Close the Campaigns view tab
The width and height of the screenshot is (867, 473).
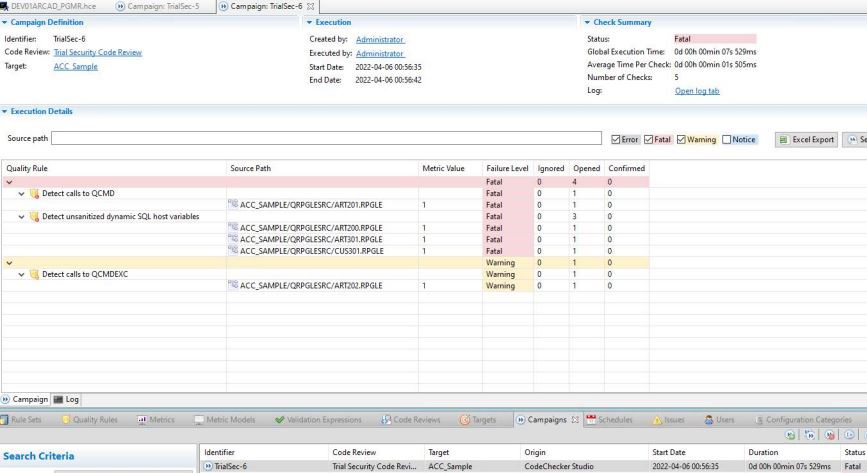pyautogui.click(x=575, y=420)
